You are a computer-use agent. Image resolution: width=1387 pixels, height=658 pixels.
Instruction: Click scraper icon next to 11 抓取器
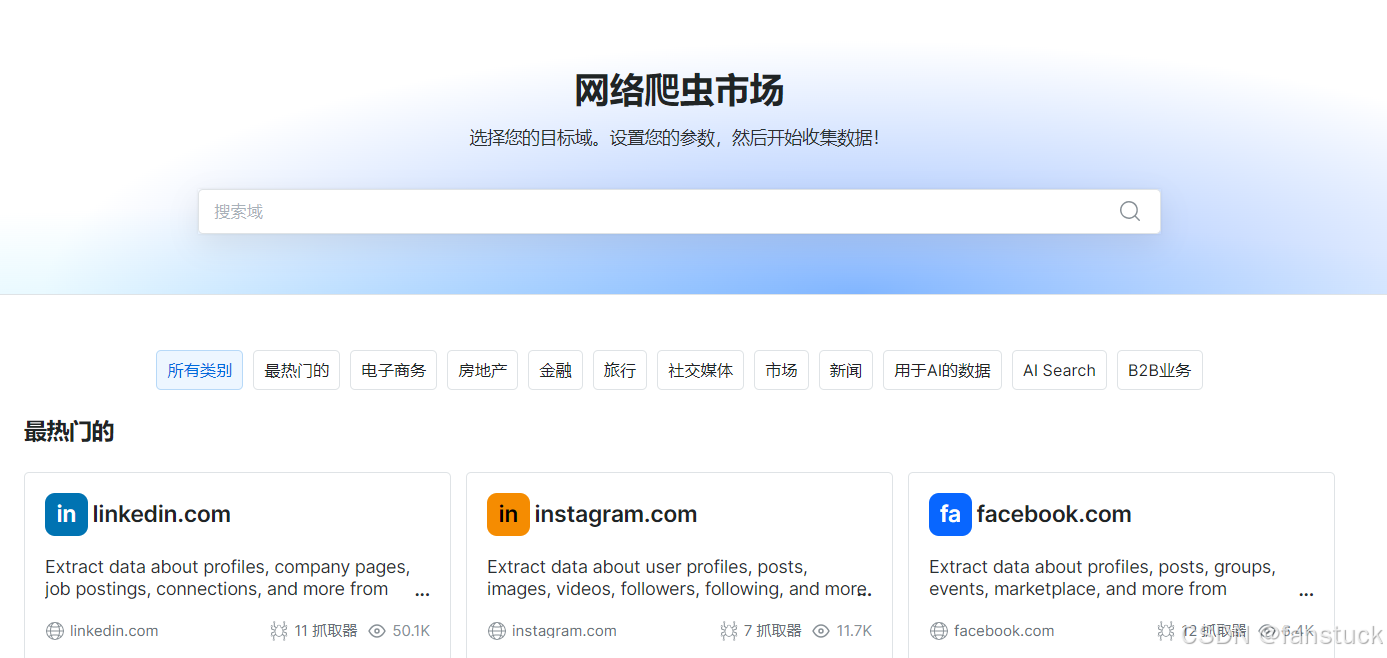tap(279, 631)
